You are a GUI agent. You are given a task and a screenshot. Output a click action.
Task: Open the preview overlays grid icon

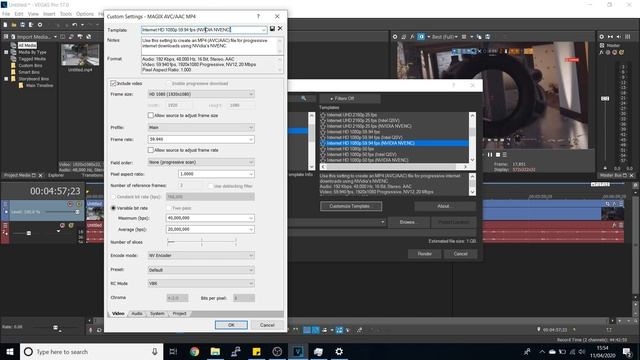click(x=464, y=37)
